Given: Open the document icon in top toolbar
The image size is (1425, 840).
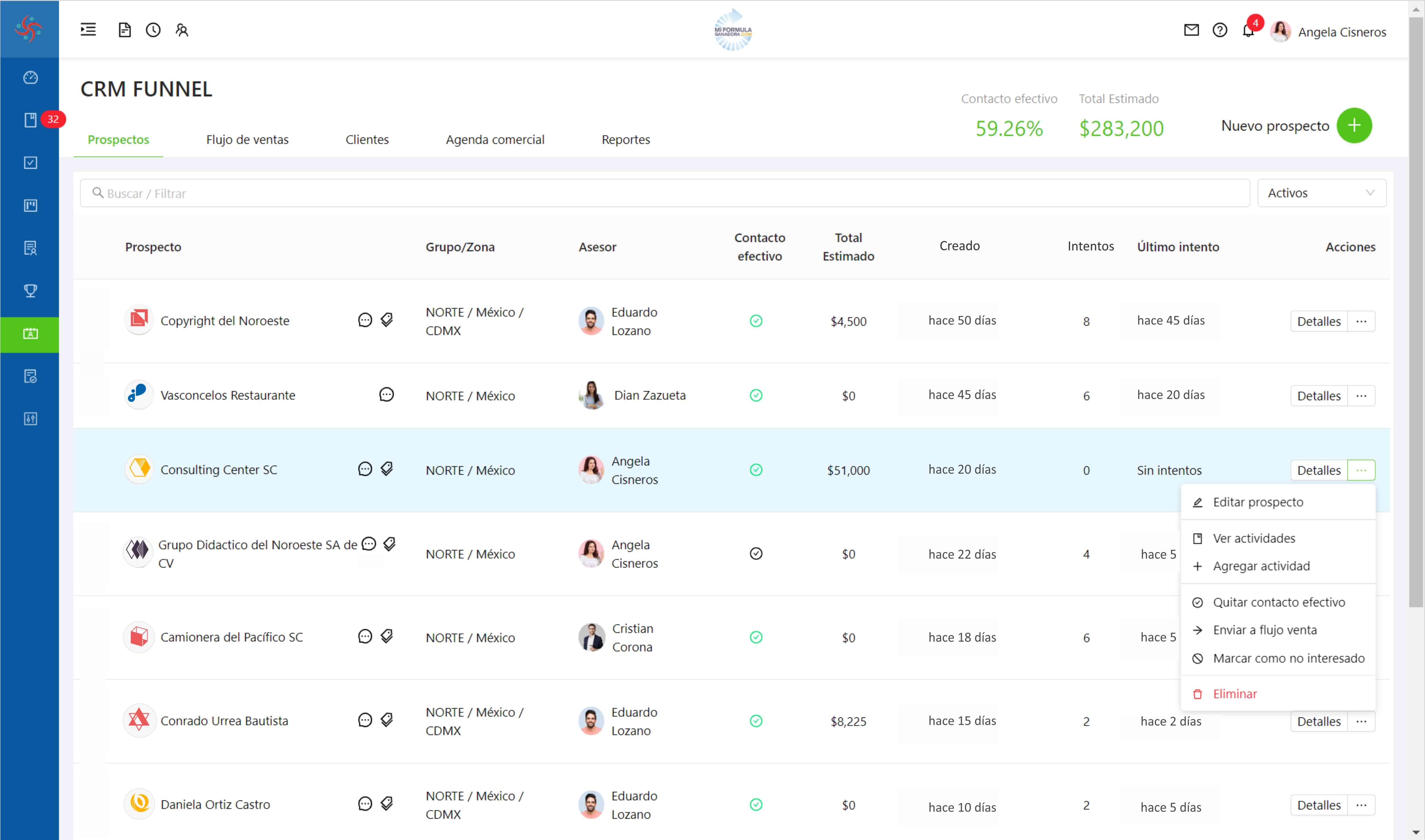Looking at the screenshot, I should coord(125,29).
